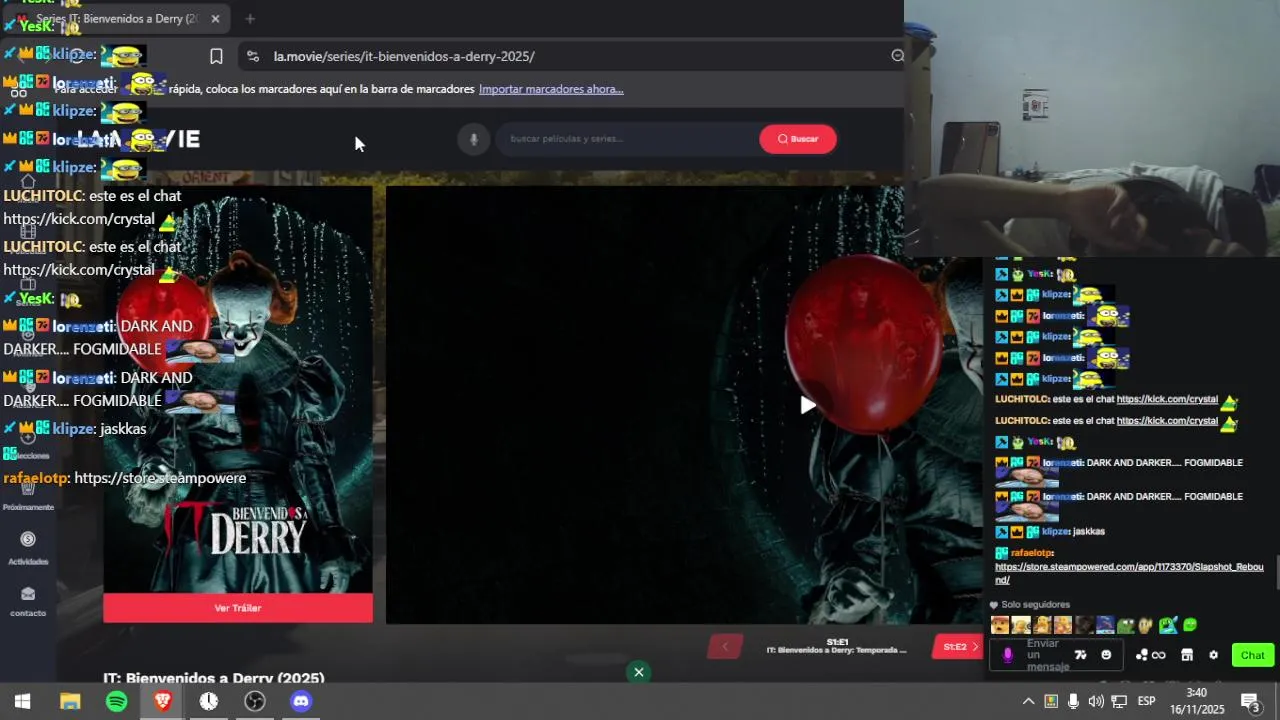Viewport: 1280px width, 720px height.
Task: Click the browser address bar URL
Action: point(404,56)
